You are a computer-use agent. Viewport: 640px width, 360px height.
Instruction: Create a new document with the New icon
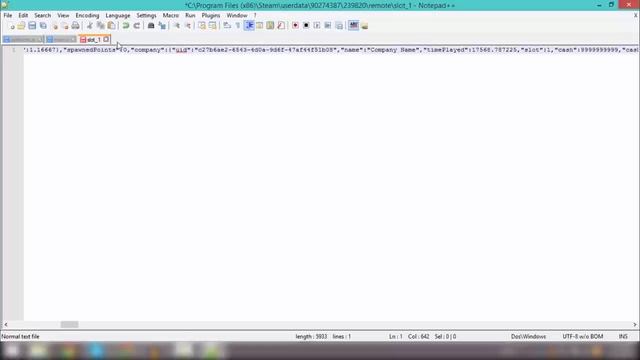(11, 26)
